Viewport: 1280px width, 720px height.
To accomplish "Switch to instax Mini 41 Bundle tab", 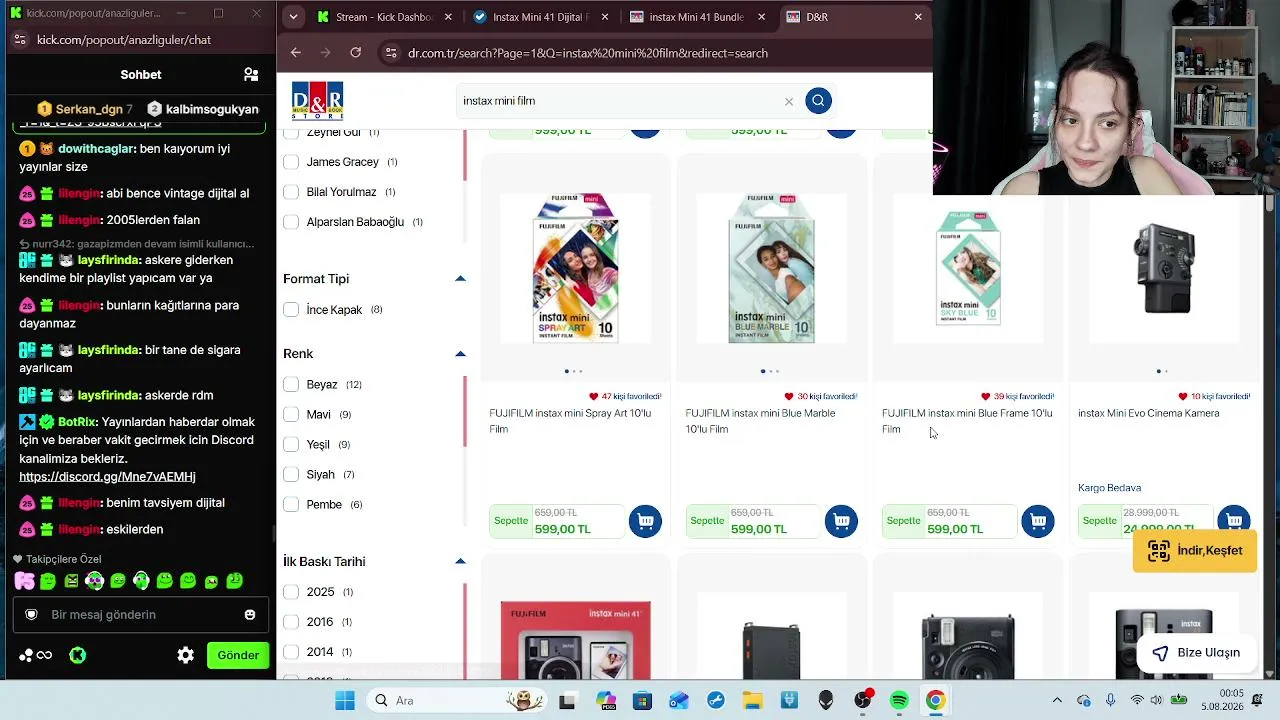I will tap(699, 17).
